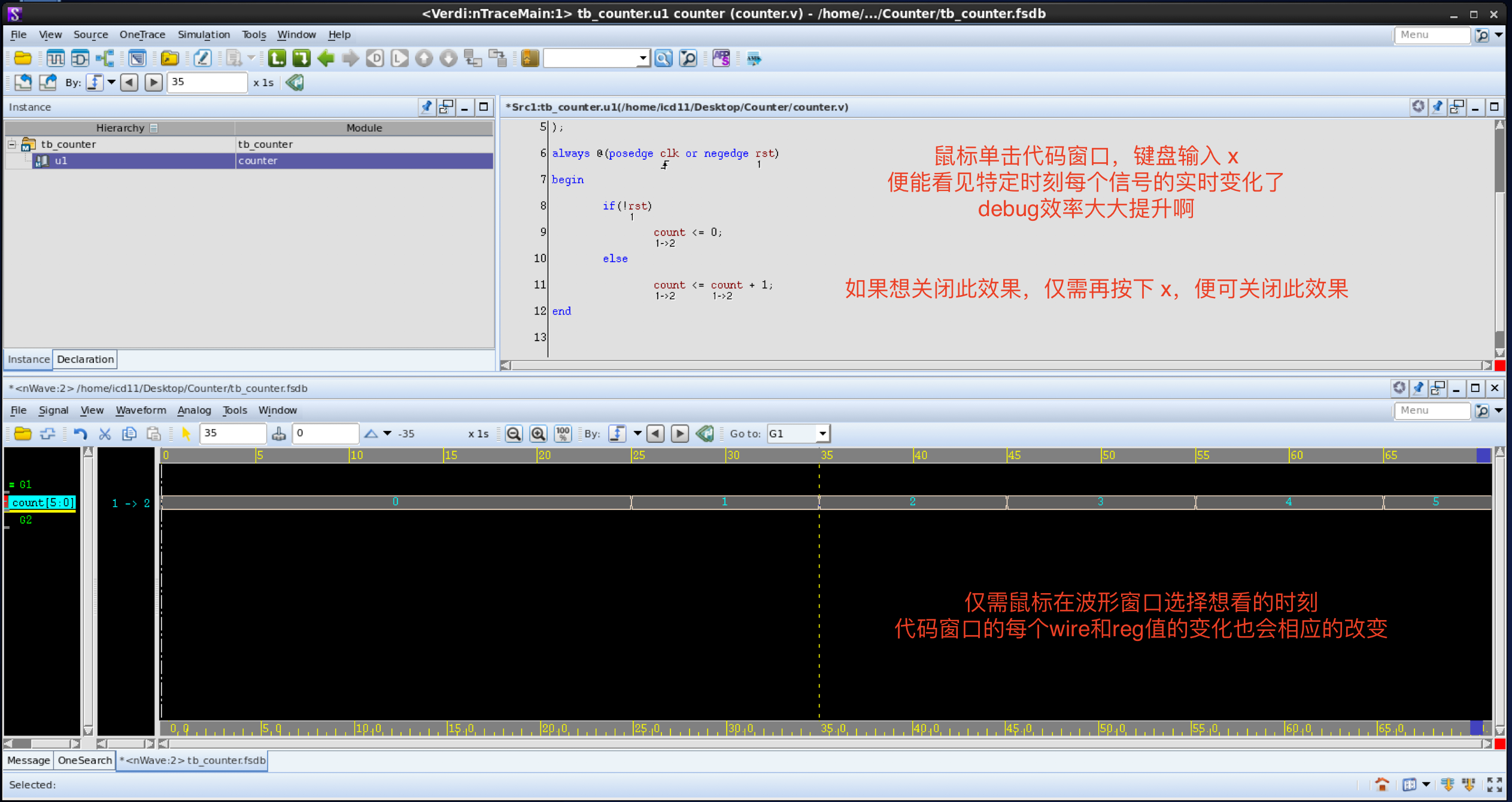Open the Go to G1 dropdown
Image resolution: width=1512 pixels, height=802 pixels.
[x=822, y=433]
